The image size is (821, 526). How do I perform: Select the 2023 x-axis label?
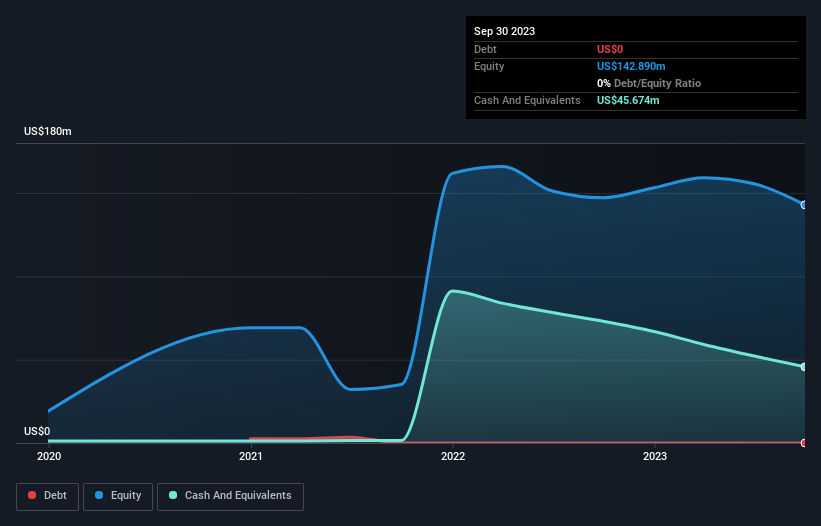click(x=655, y=456)
